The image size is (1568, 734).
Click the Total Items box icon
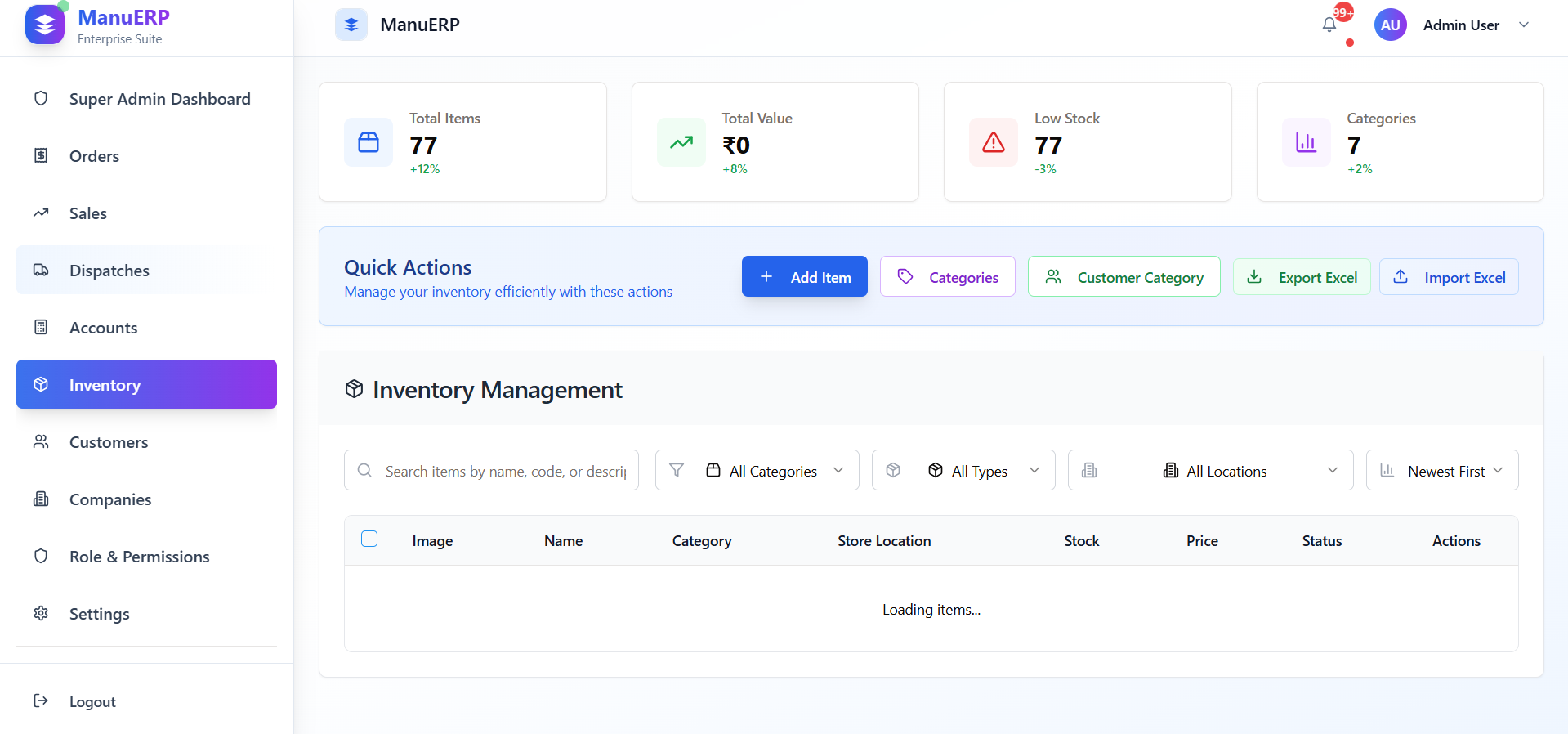point(369,142)
